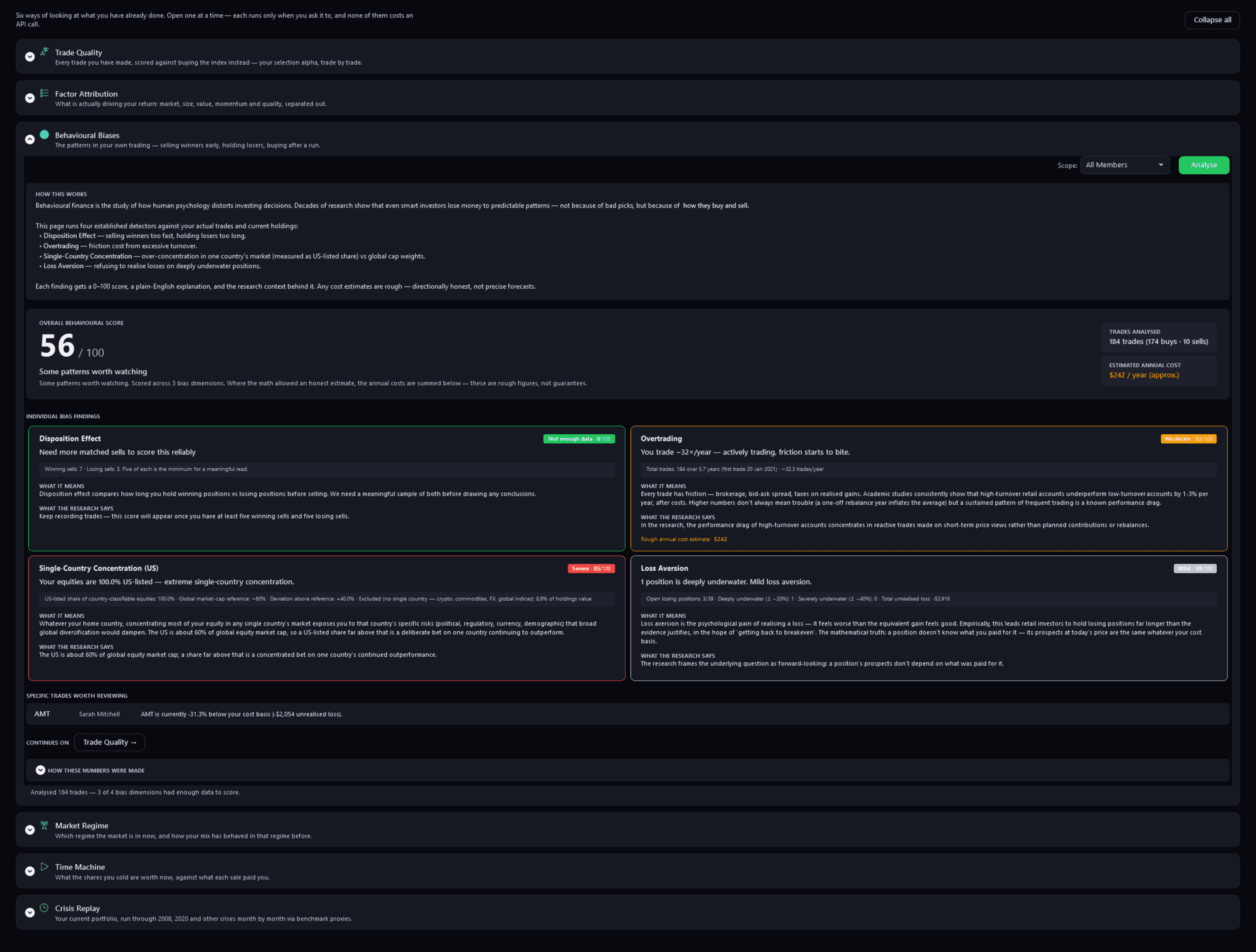This screenshot has width=1256, height=952.
Task: Click the Analysed 184 trades footer note
Action: [x=135, y=793]
